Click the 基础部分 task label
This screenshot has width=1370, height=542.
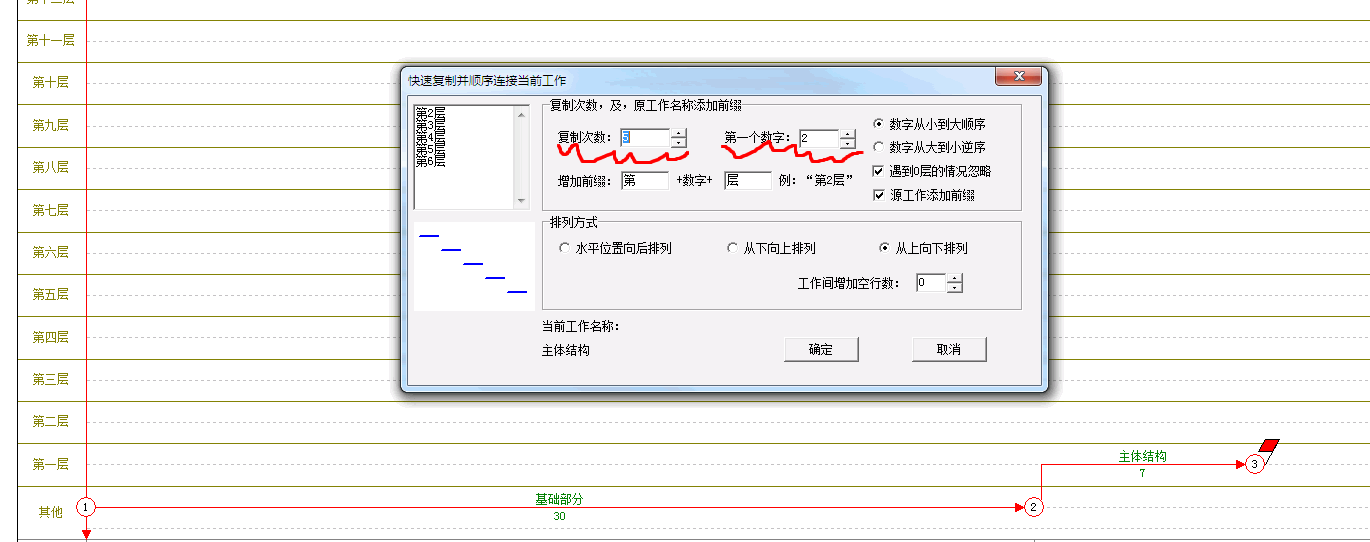(x=559, y=499)
